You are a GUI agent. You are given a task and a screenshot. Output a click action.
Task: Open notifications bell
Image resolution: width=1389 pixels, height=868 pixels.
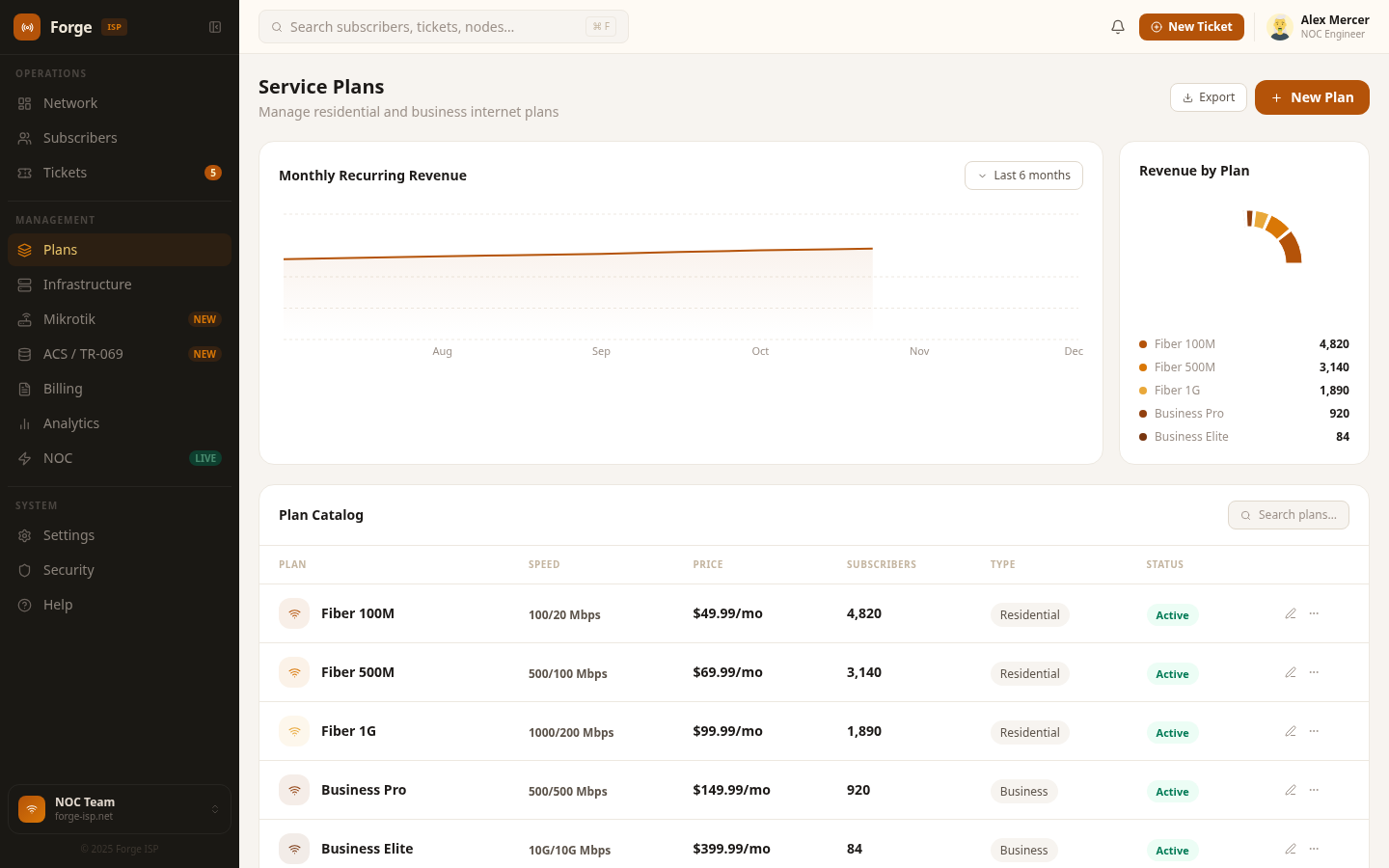(1118, 27)
